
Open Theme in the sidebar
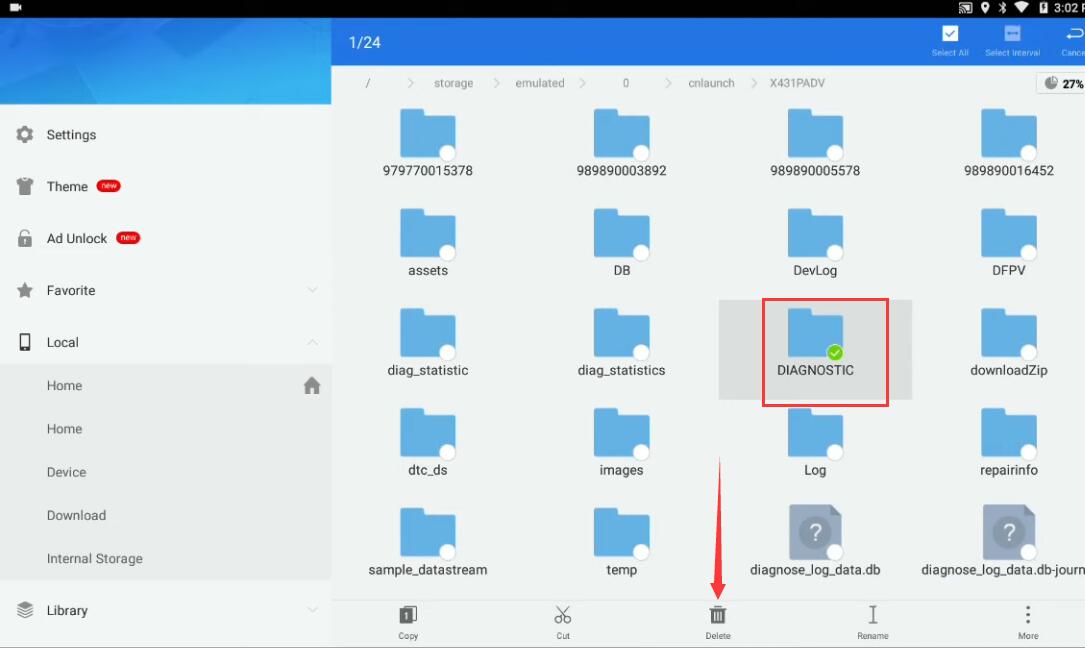(x=67, y=187)
